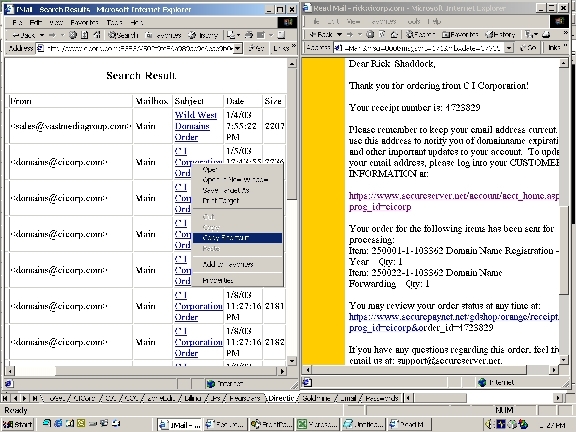Open Back history dropdown in Read Mail window

pyautogui.click(x=339, y=35)
